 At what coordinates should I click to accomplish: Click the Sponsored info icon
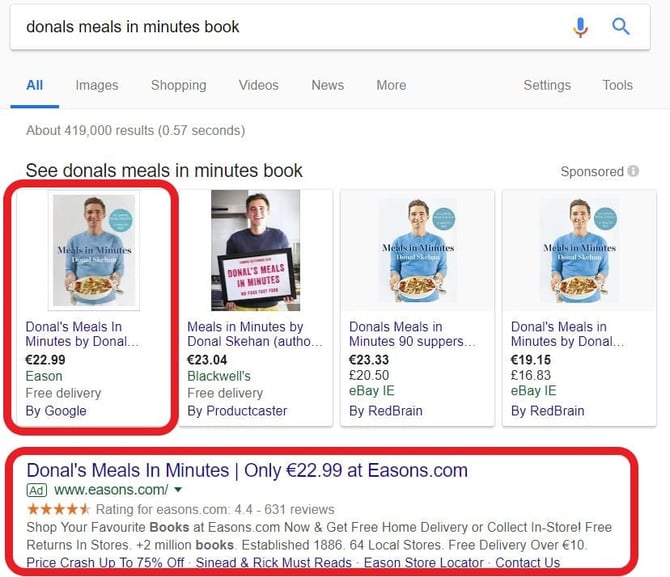tap(633, 172)
